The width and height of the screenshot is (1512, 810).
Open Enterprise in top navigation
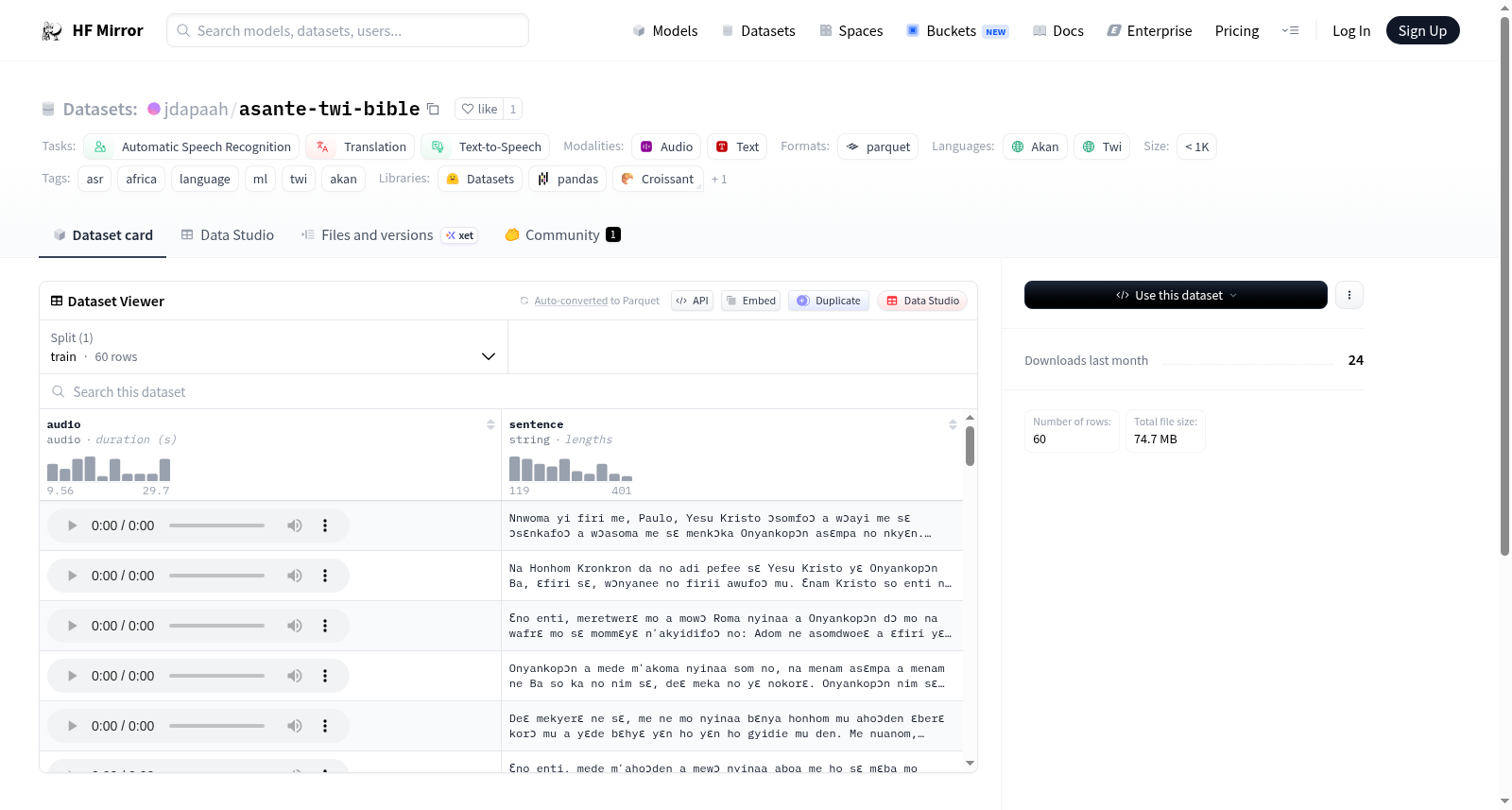click(x=1149, y=30)
